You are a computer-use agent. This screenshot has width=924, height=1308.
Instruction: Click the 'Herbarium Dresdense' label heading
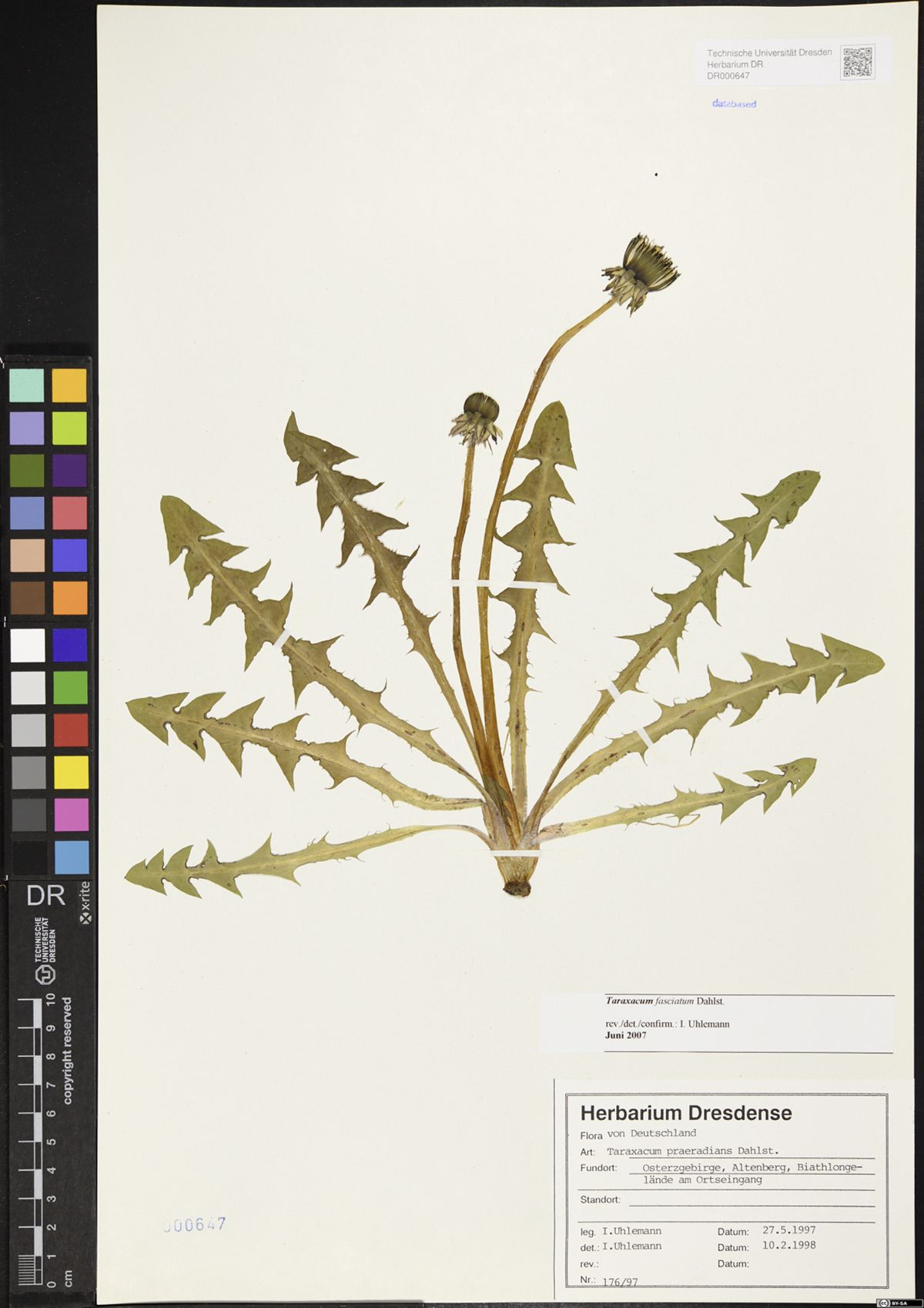(x=685, y=1112)
